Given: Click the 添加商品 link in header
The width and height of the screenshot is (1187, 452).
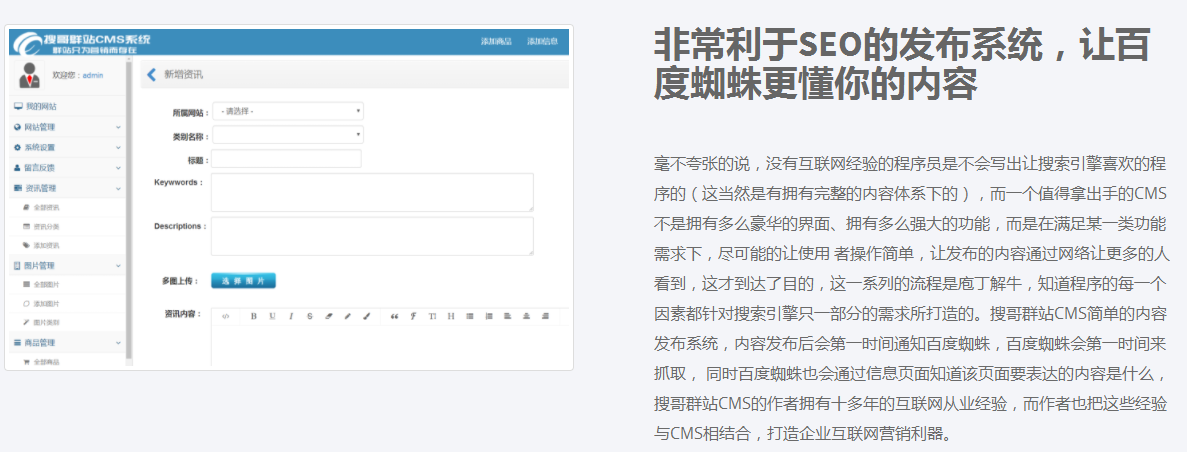Looking at the screenshot, I should click(496, 41).
